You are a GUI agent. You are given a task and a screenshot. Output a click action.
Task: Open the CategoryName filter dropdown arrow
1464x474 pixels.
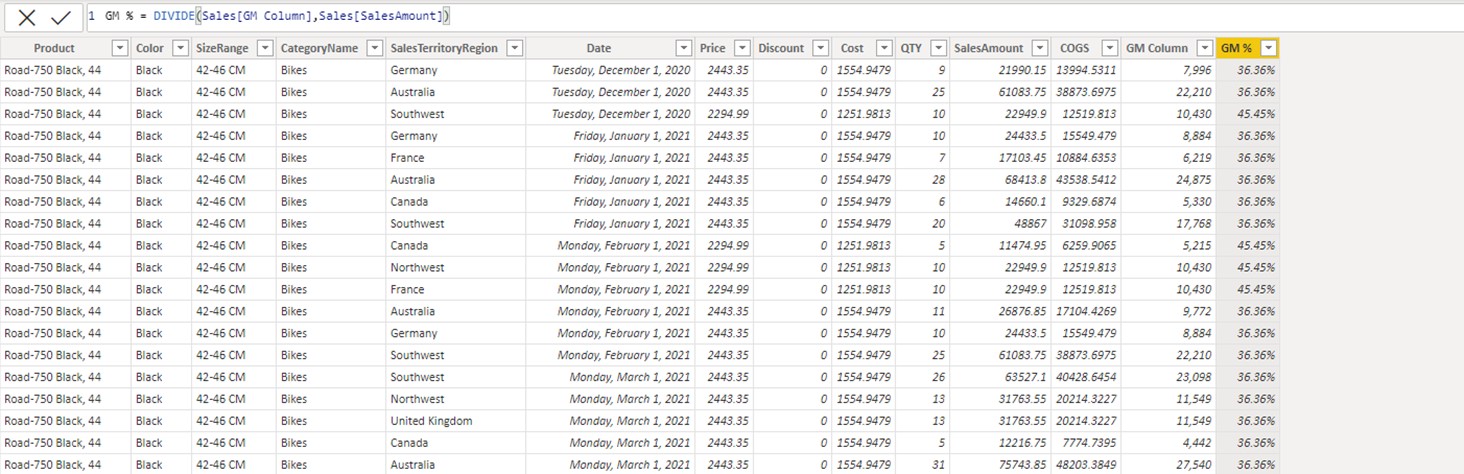(375, 48)
